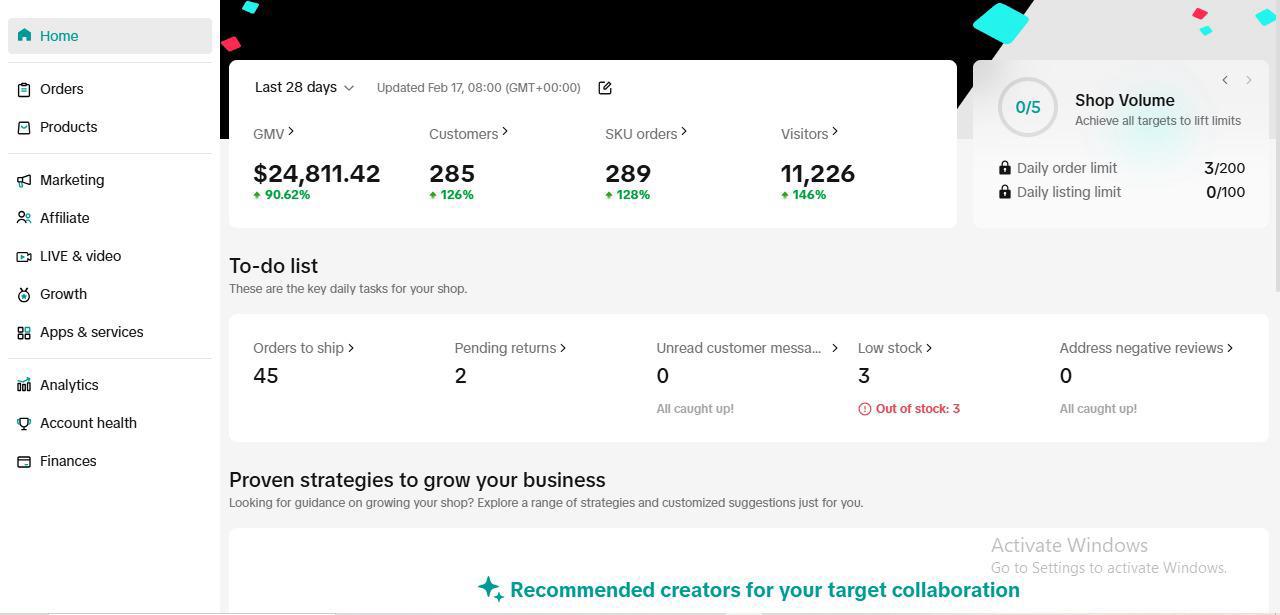The height and width of the screenshot is (615, 1280).
Task: Click the Pending returns link
Action: 505,348
